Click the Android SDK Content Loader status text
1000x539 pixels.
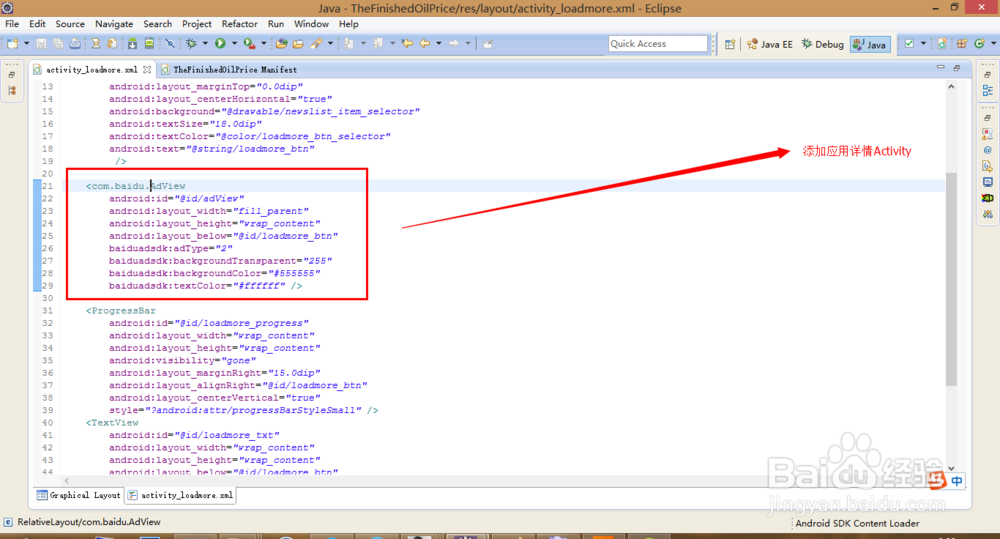point(857,523)
